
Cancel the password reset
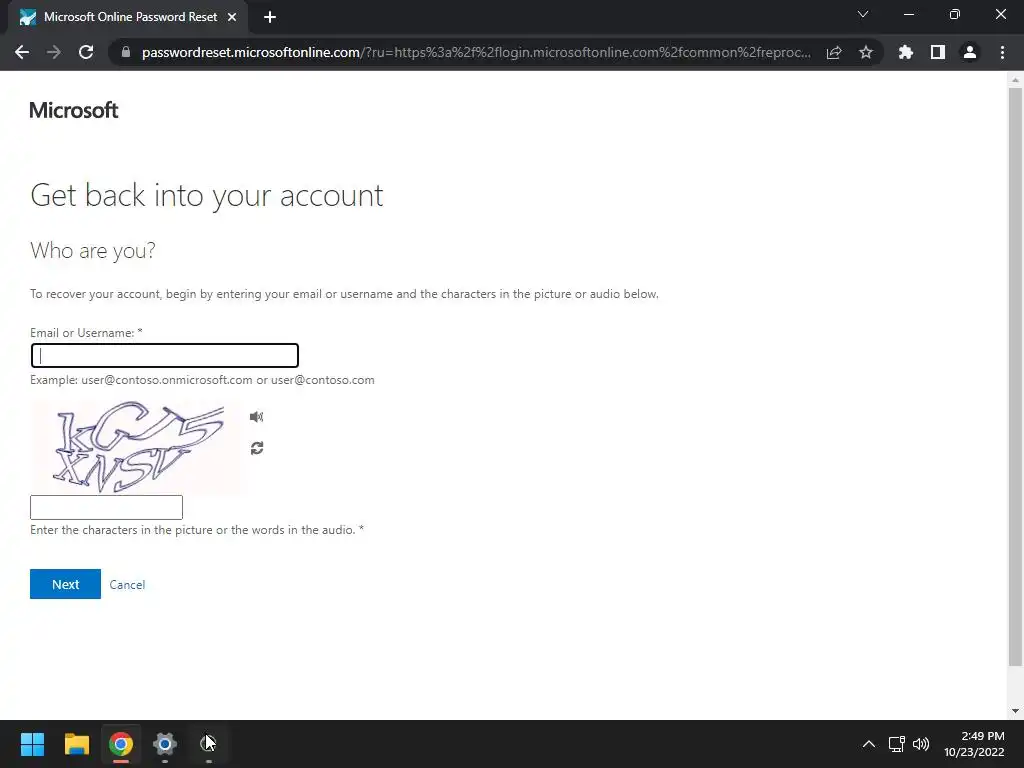(127, 584)
